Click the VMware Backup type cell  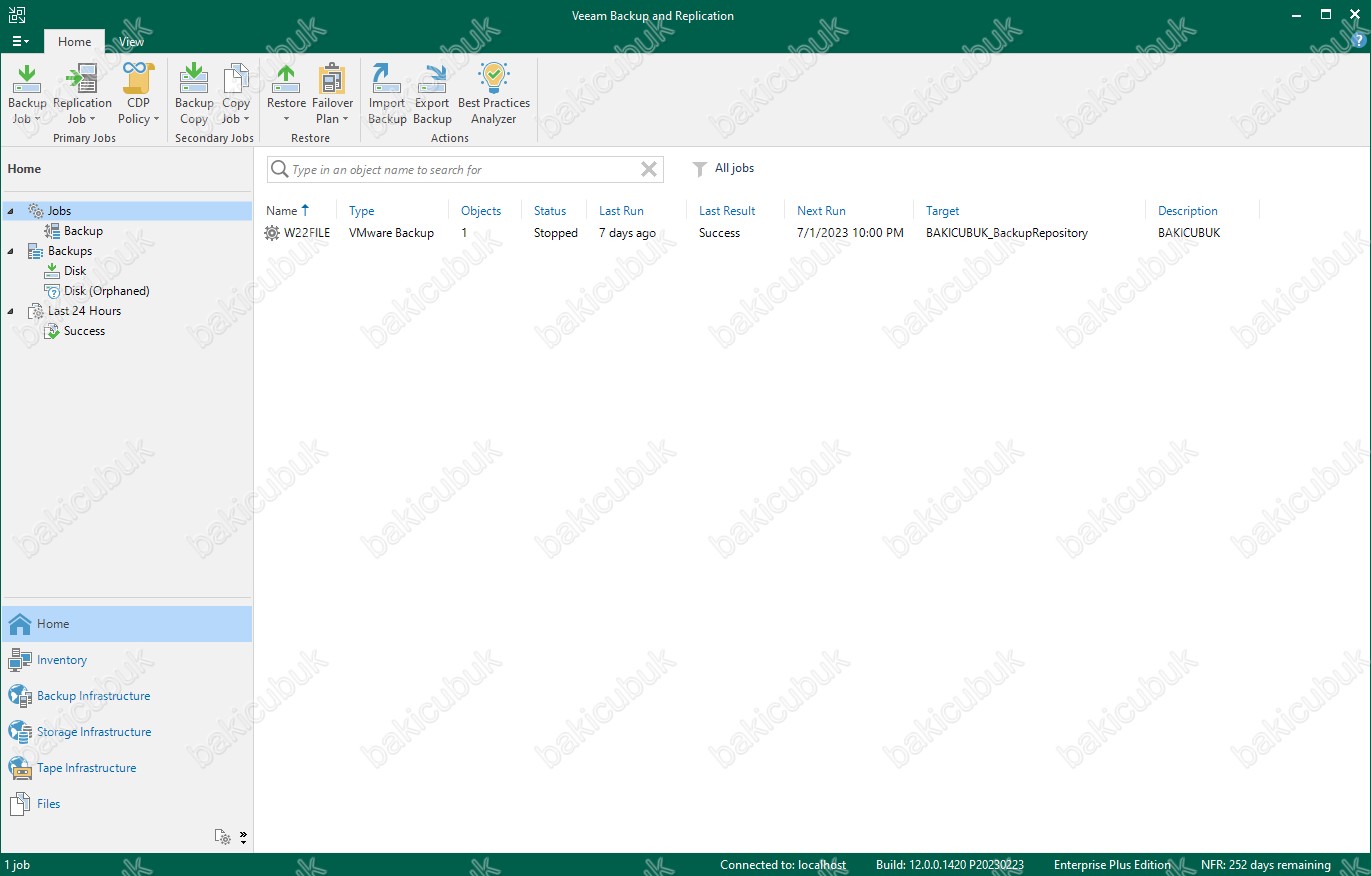coord(391,233)
